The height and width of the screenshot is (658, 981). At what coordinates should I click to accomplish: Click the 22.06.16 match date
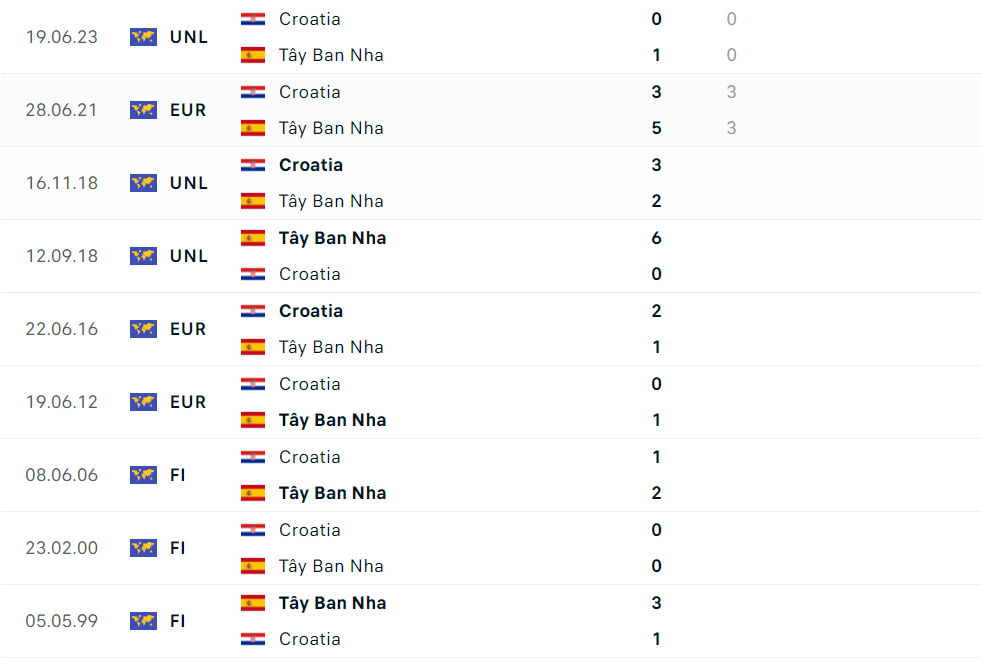(62, 329)
